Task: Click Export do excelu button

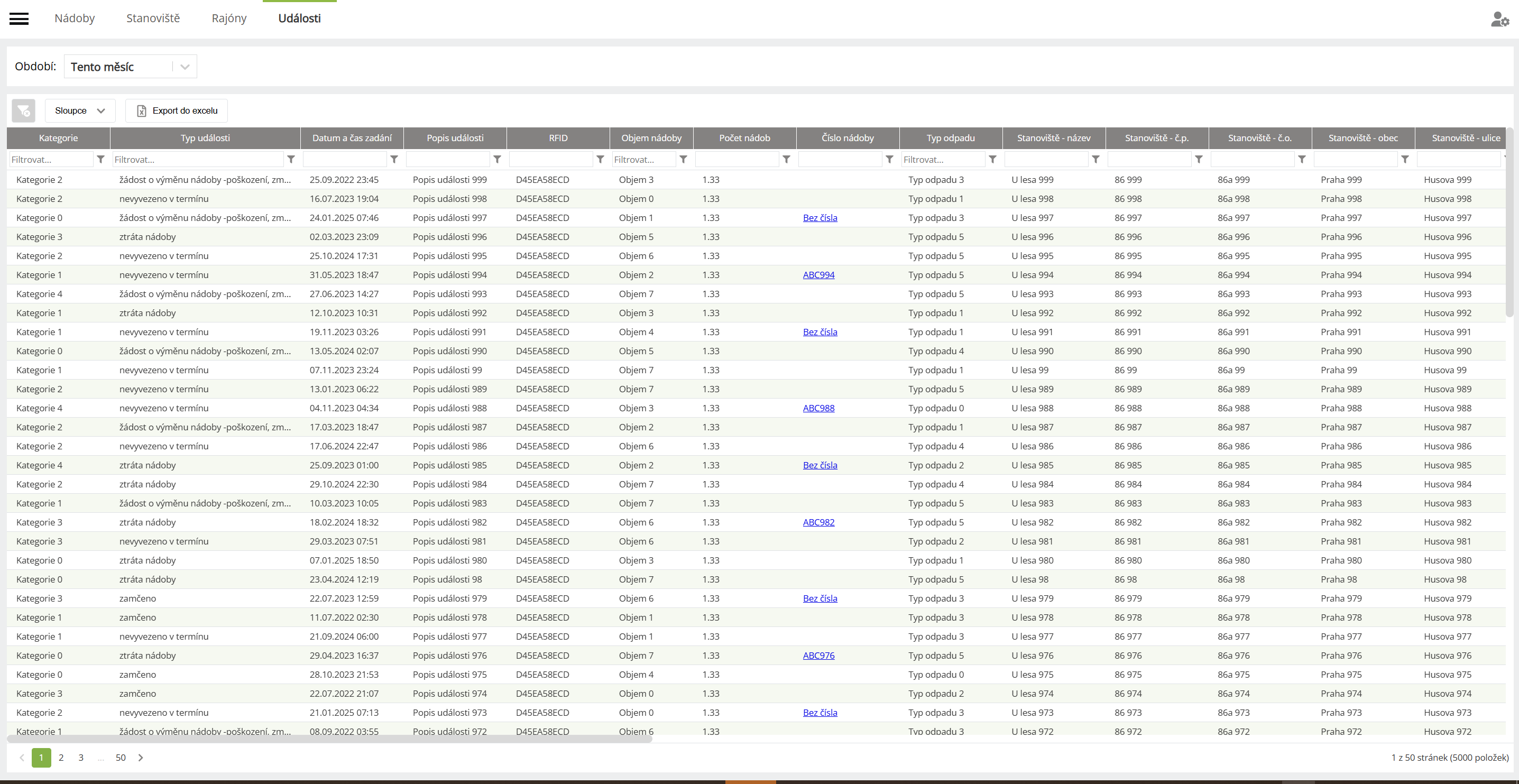Action: (x=176, y=111)
